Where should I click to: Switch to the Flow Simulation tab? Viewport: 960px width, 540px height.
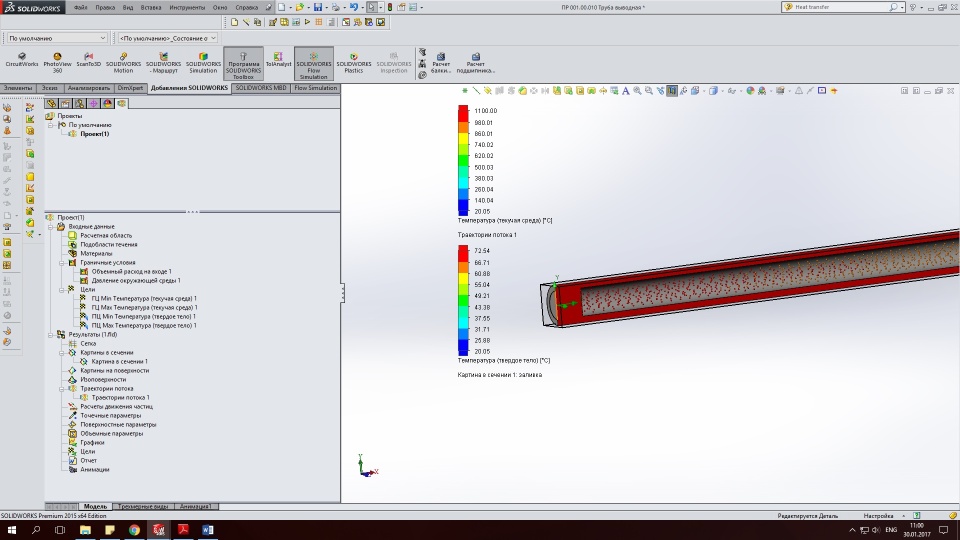(315, 88)
